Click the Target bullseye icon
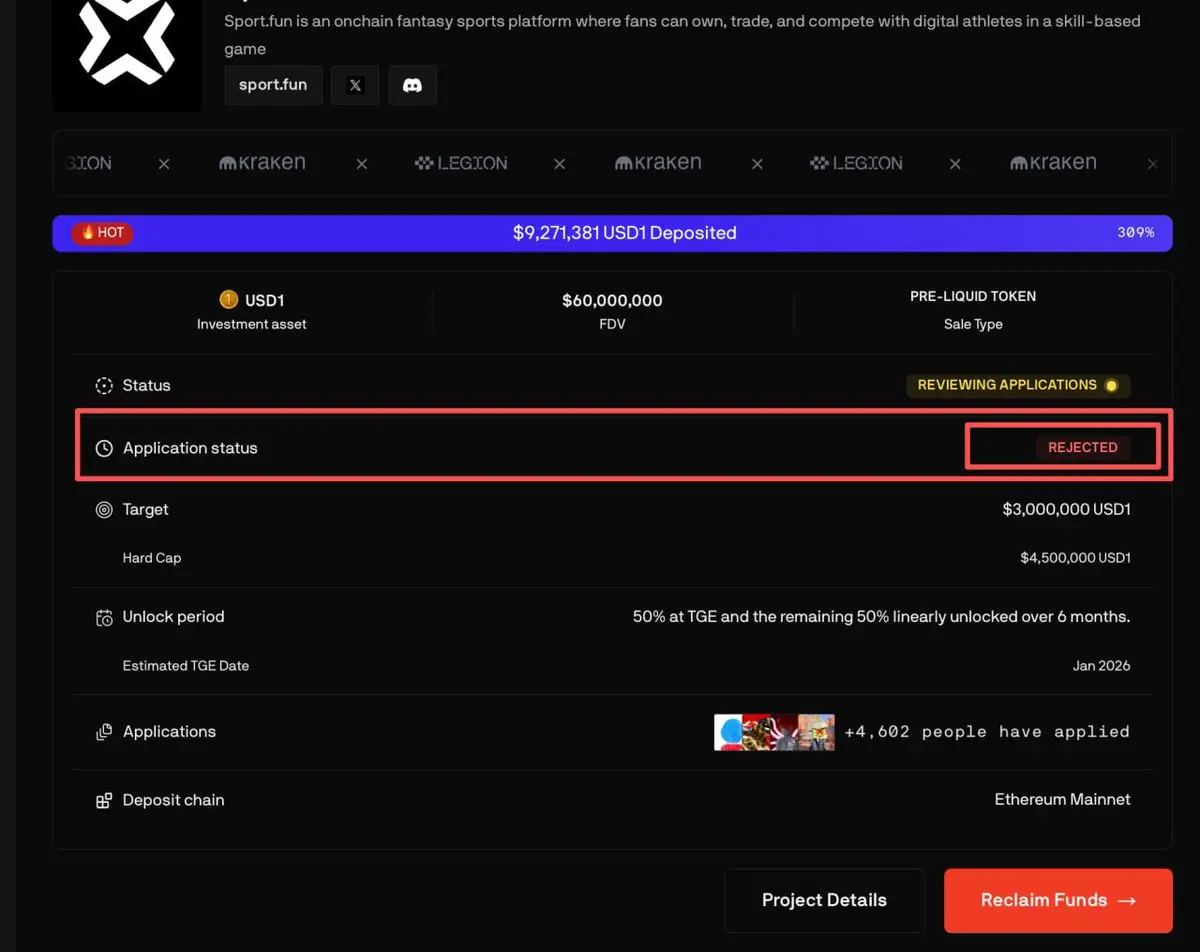This screenshot has height=952, width=1200. [x=104, y=510]
